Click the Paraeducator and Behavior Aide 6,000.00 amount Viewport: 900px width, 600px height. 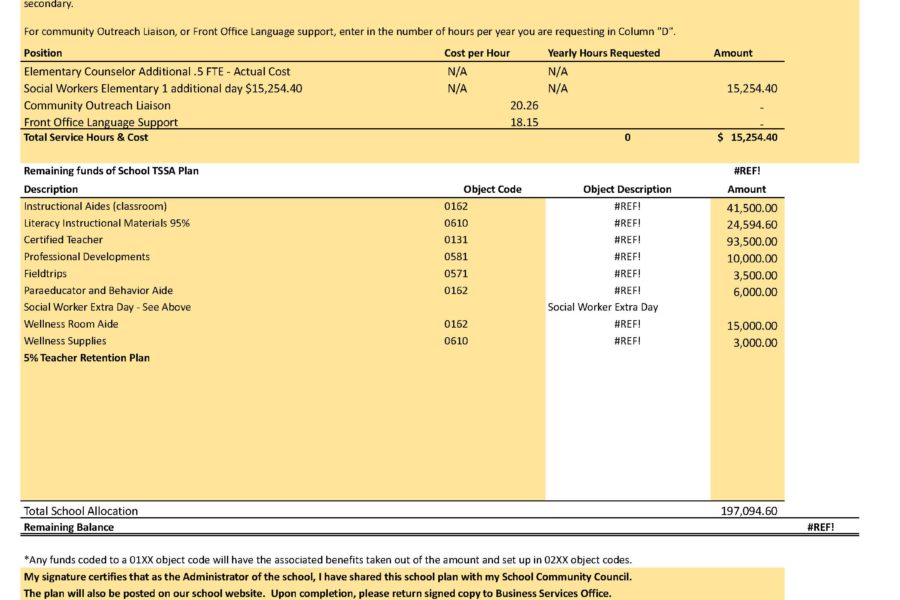point(755,292)
